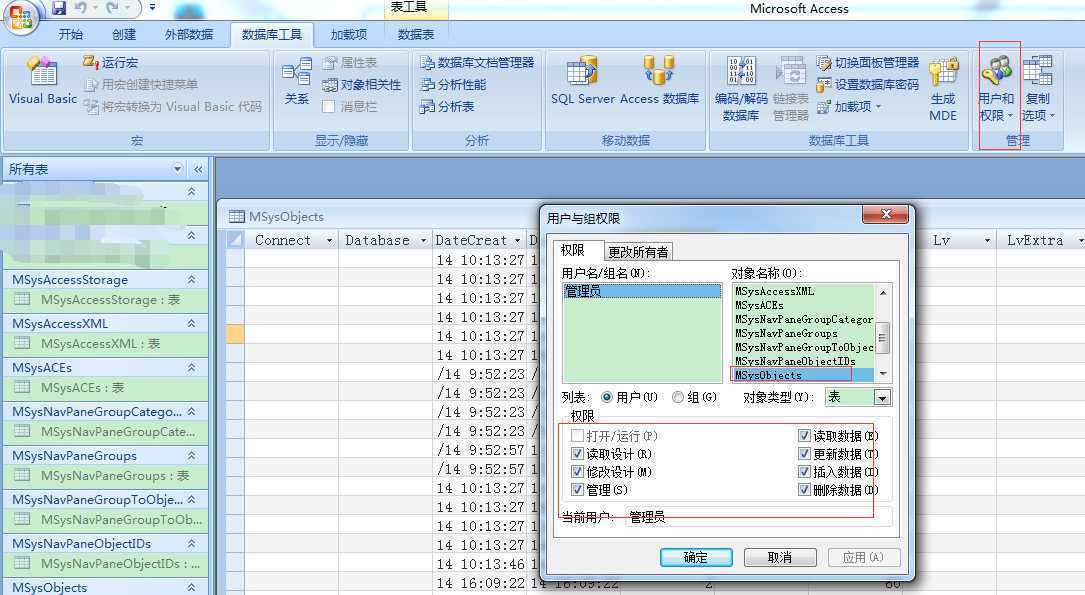The height and width of the screenshot is (595, 1085).
Task: Select 管理员 in user name list
Action: (641, 291)
